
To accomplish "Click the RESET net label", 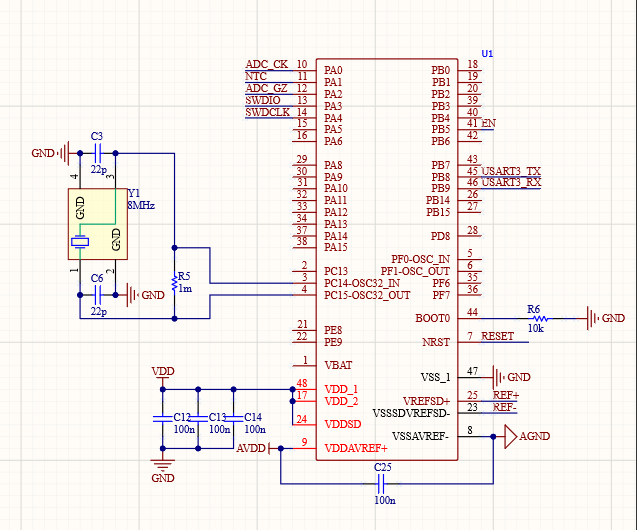I will [498, 336].
